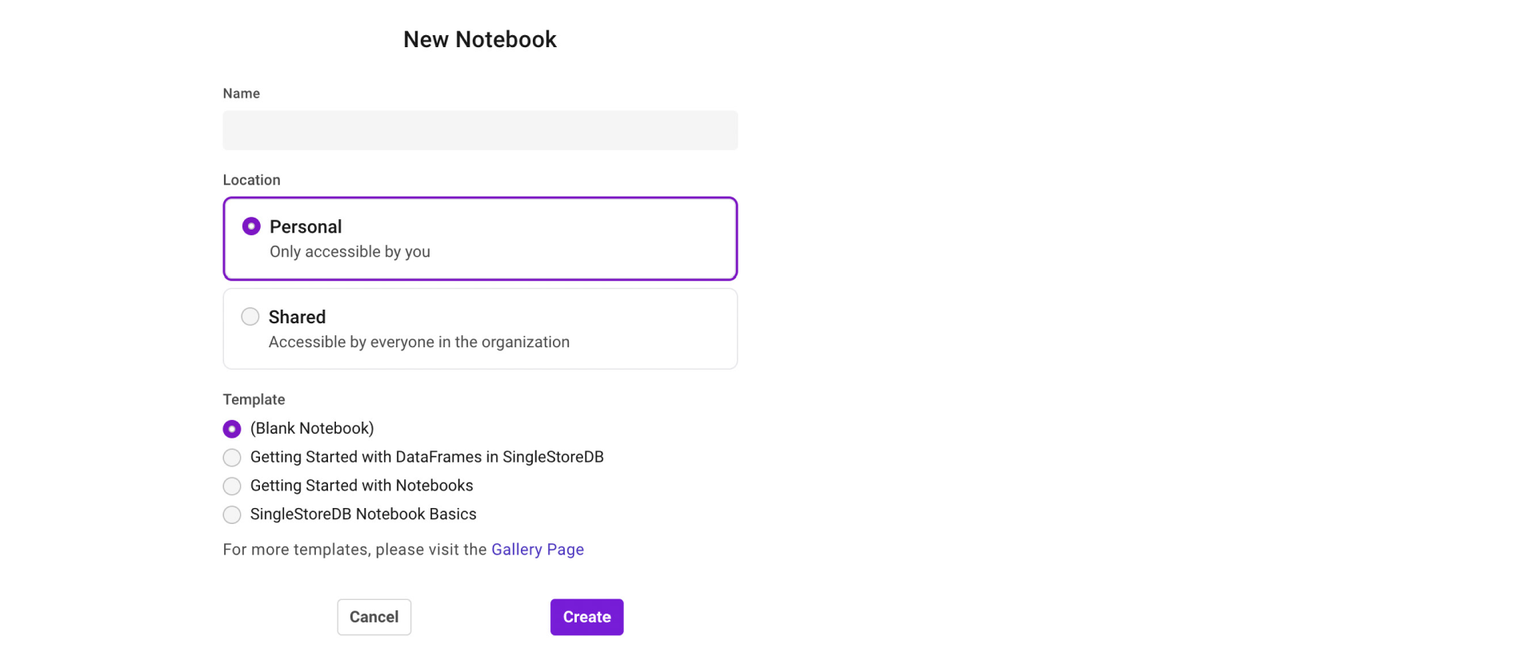Click the "Shared" option title text
The width and height of the screenshot is (1536, 660).
coord(297,317)
